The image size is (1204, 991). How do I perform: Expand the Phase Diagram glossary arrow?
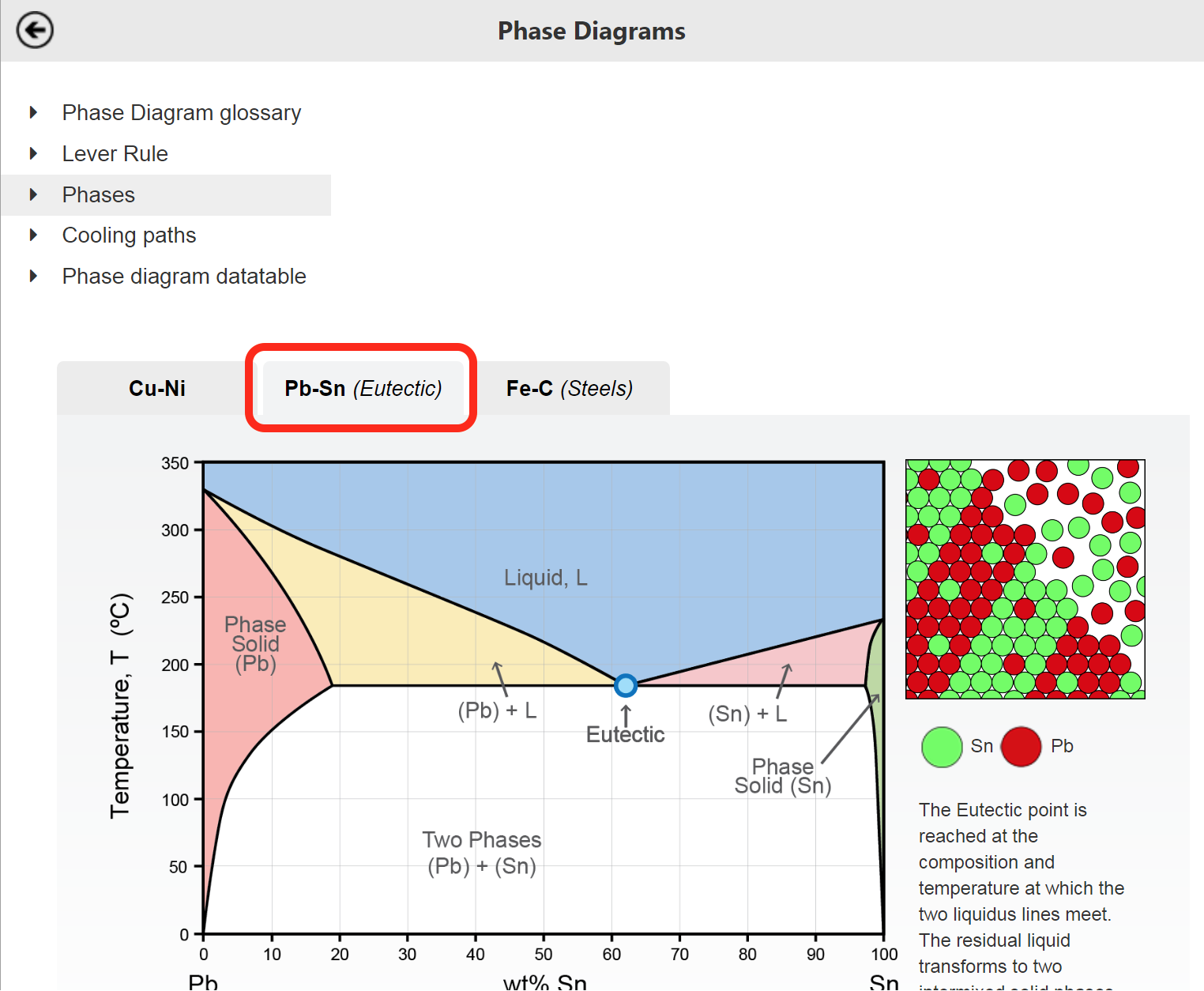click(33, 112)
